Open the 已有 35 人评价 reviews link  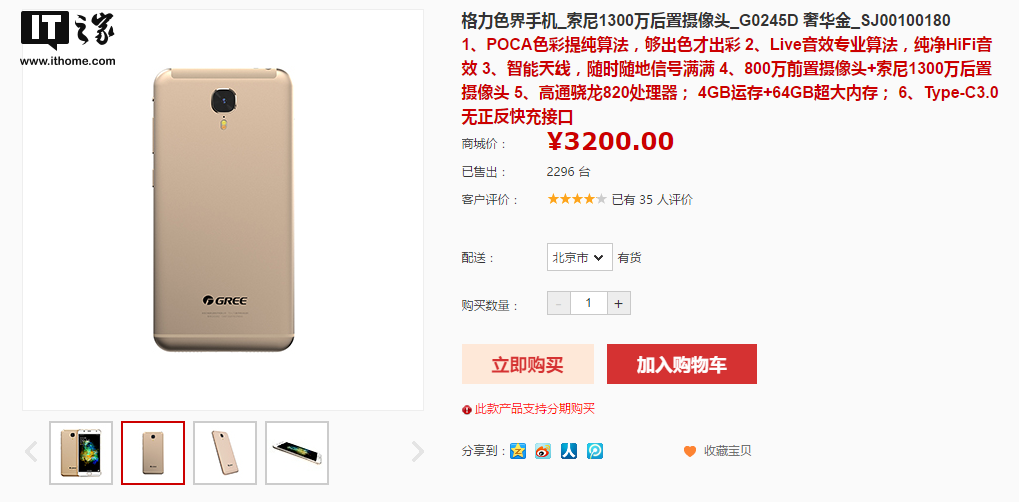[652, 200]
